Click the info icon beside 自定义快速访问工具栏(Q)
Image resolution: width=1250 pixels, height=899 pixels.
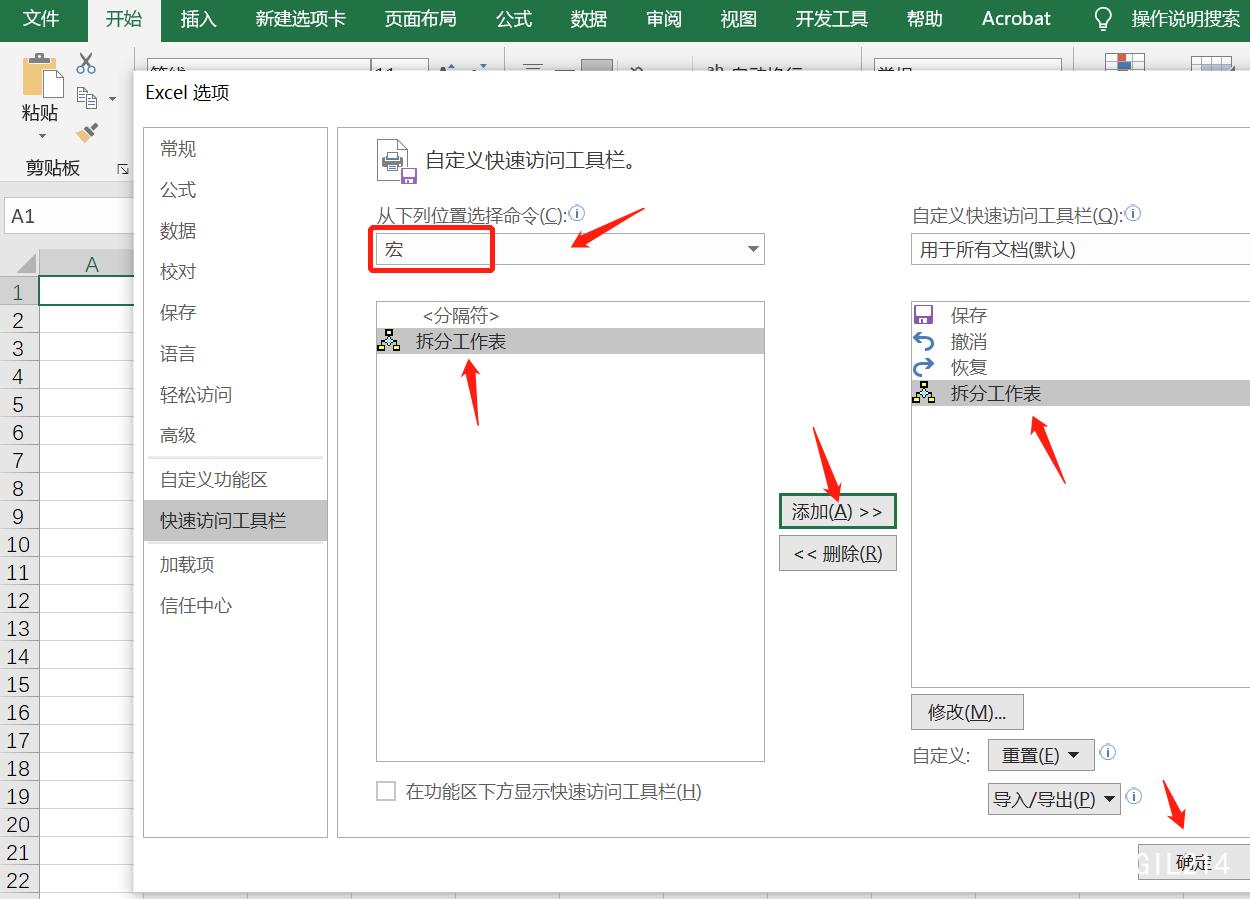pos(1133,213)
